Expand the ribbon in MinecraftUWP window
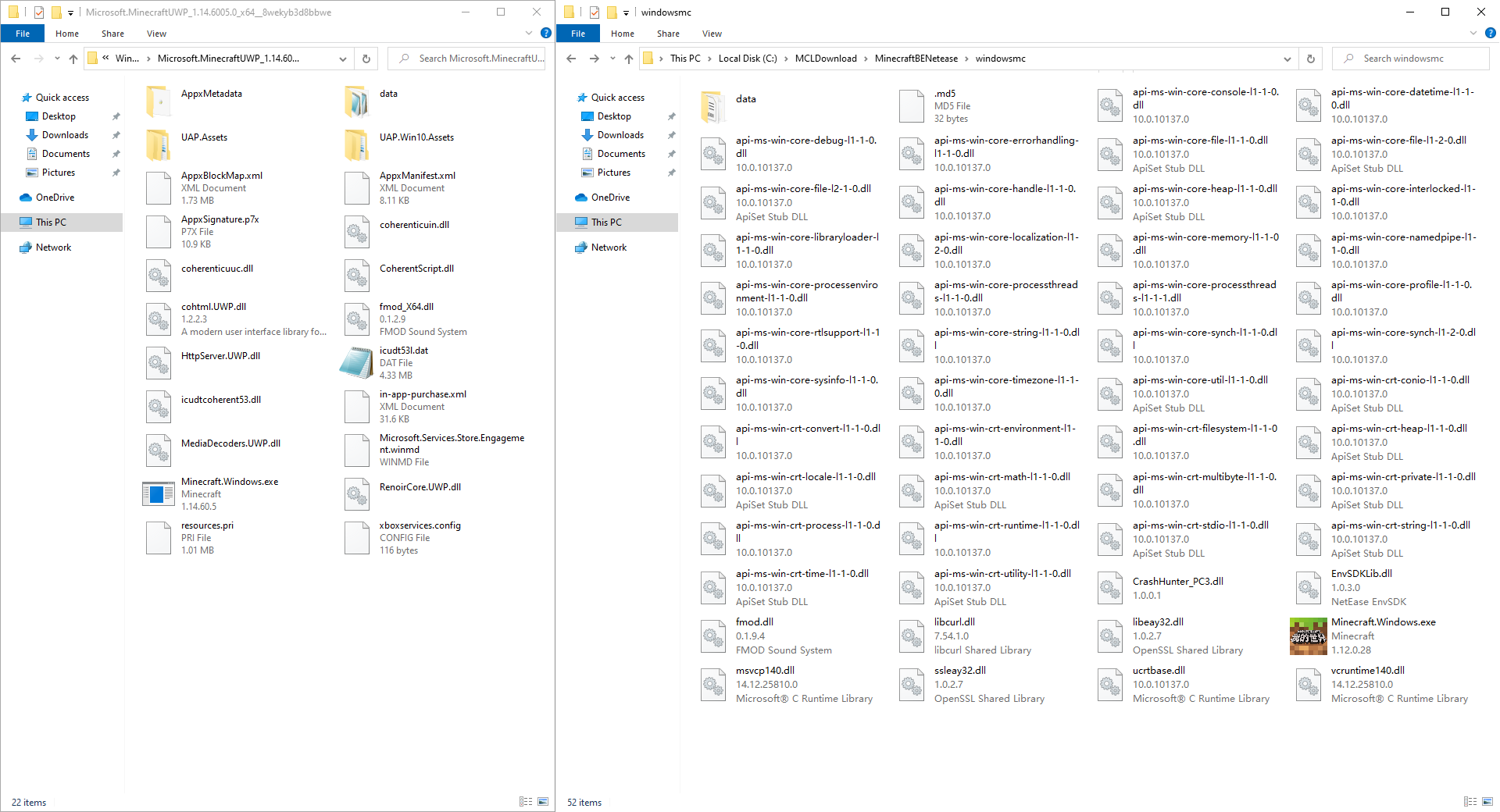This screenshot has width=1500, height=812. pos(529,34)
